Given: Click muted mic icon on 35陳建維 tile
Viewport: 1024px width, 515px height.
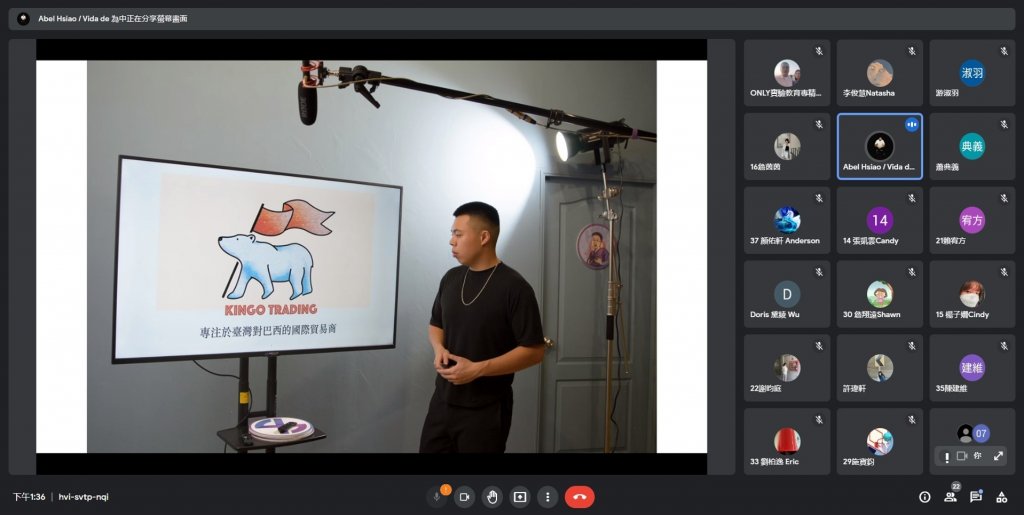Looking at the screenshot, I should 1004,346.
